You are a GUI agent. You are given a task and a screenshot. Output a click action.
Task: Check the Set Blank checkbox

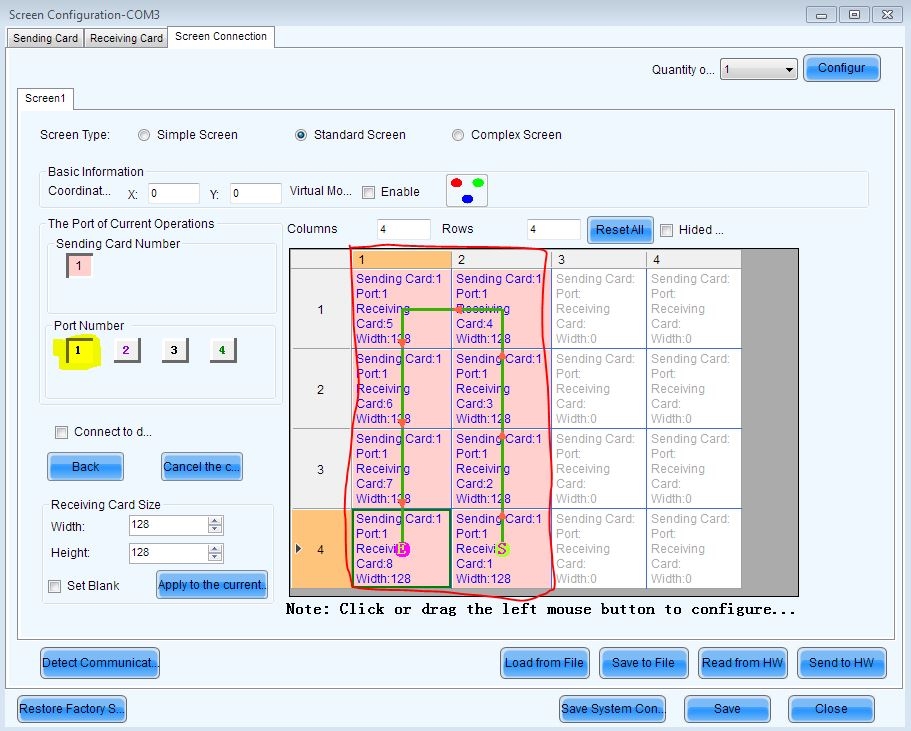click(x=55, y=586)
